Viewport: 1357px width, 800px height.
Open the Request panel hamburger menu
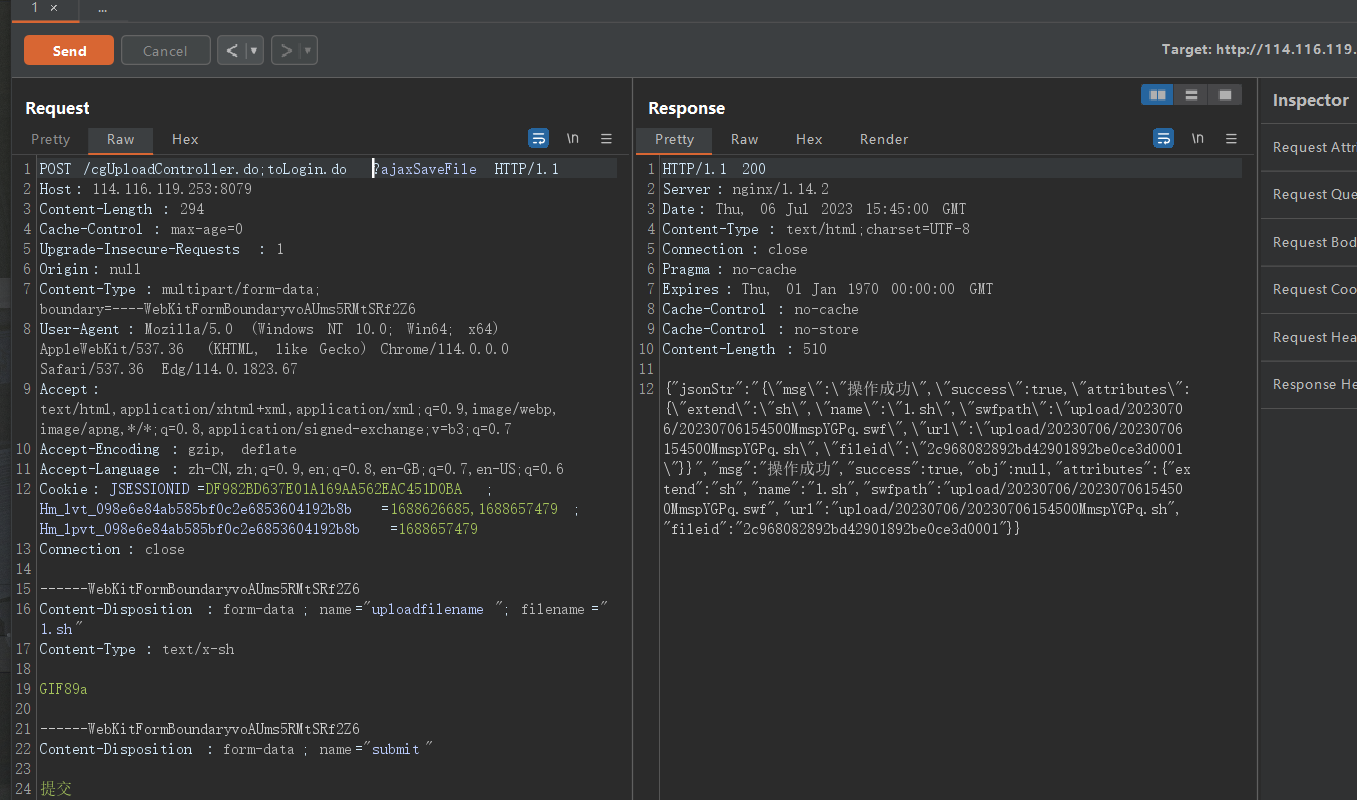(606, 138)
